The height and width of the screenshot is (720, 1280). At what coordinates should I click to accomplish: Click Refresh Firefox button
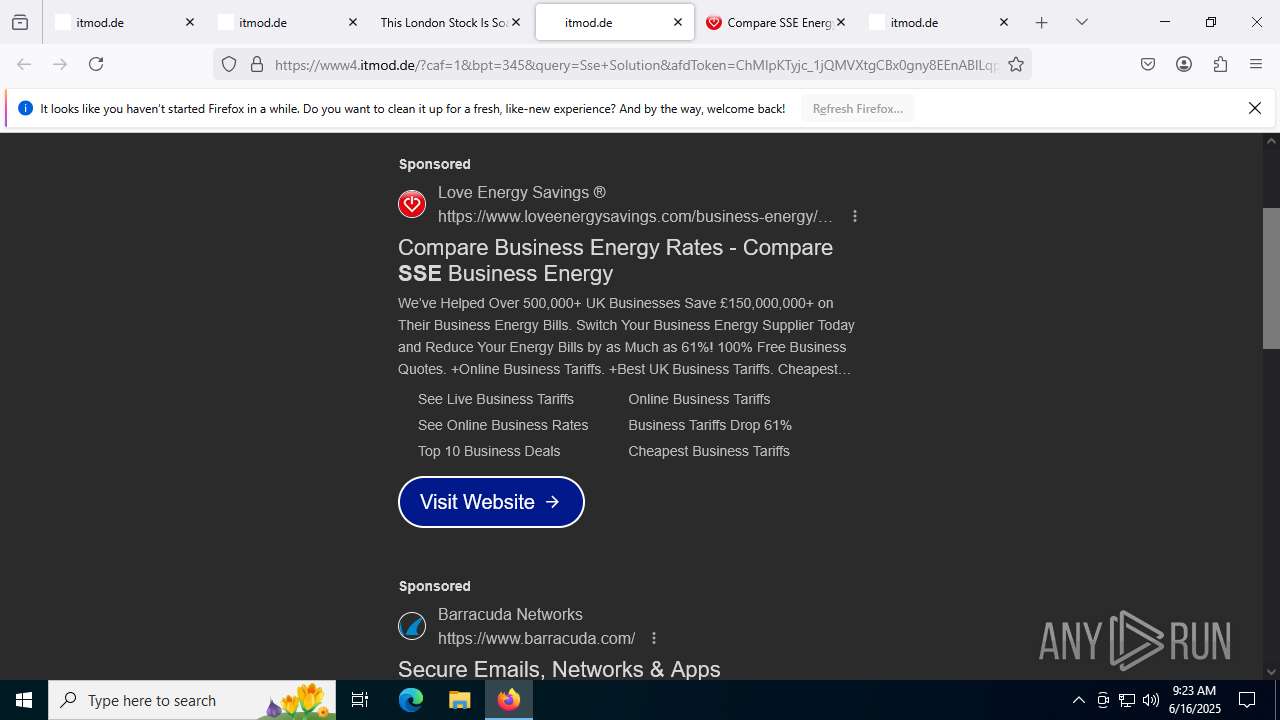coord(857,108)
